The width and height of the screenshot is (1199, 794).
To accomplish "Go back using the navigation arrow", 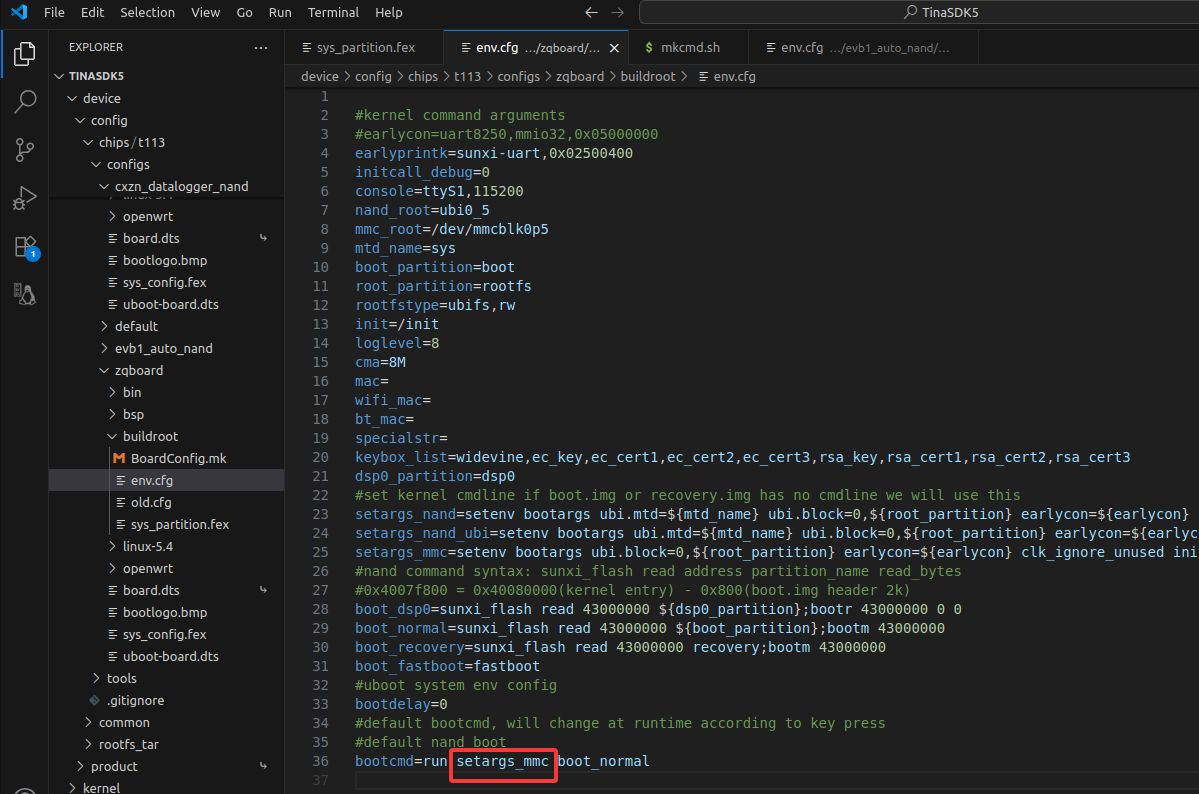I will coord(591,13).
